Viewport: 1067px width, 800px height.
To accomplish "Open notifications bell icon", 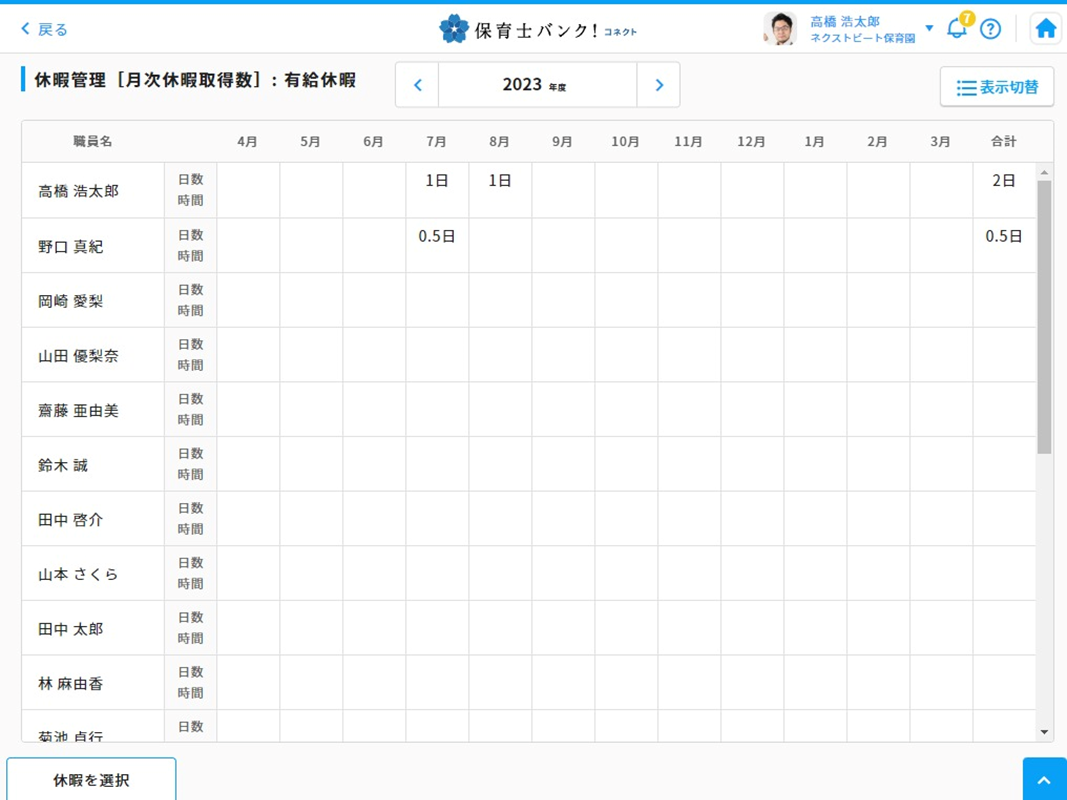I will [x=957, y=28].
